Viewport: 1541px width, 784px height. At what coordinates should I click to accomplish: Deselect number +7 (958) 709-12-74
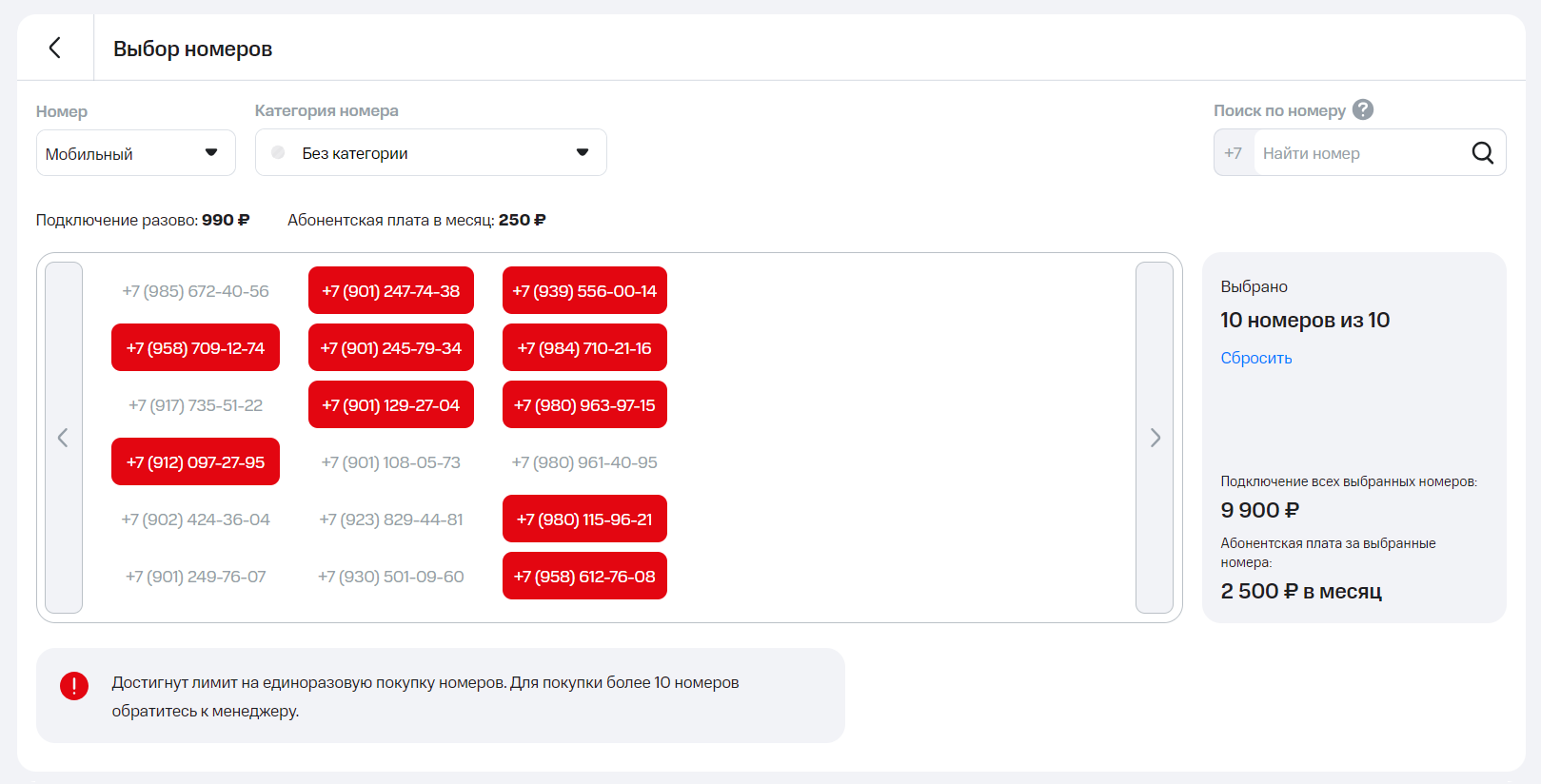click(195, 348)
